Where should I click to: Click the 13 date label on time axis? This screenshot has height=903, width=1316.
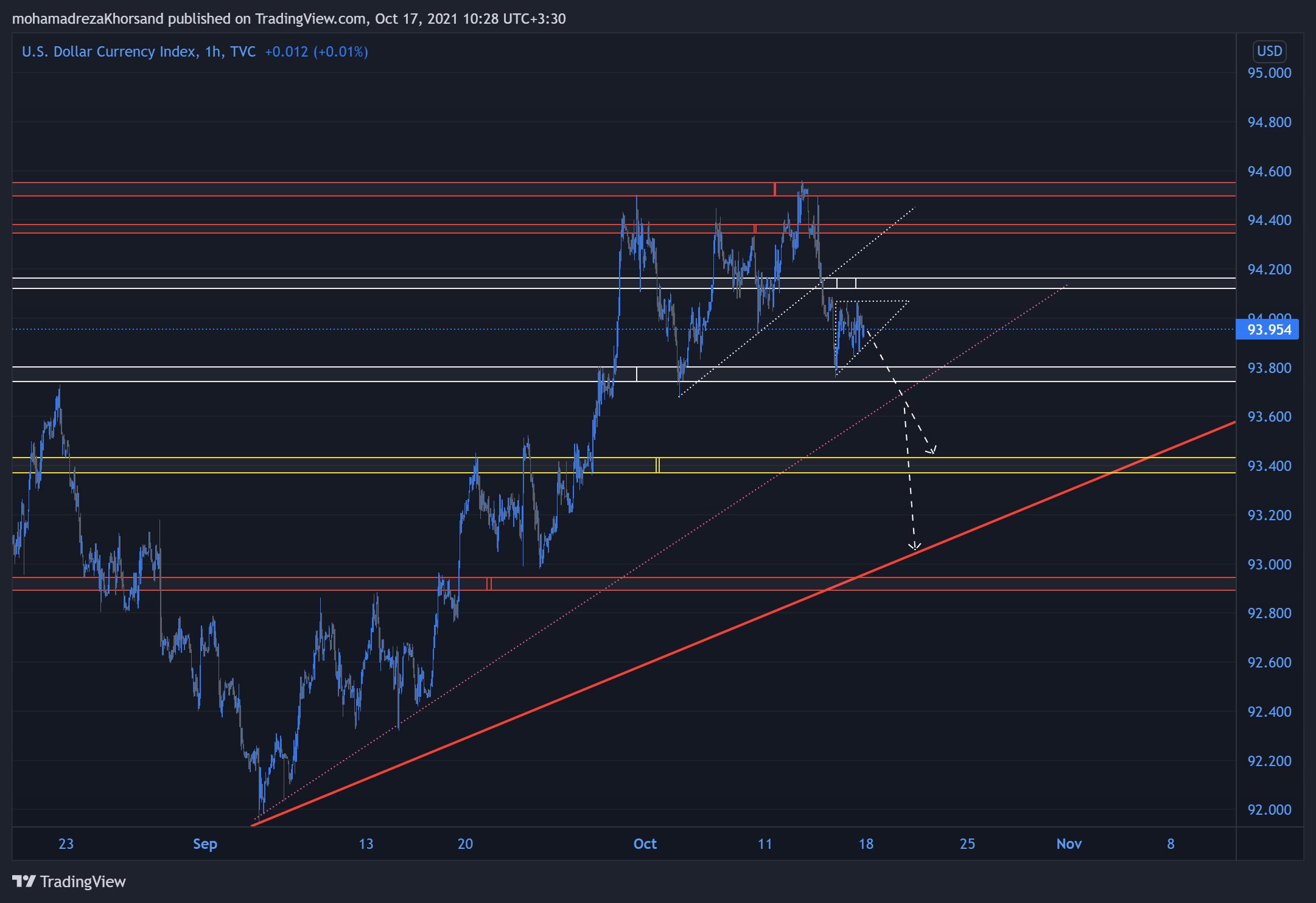[x=366, y=844]
